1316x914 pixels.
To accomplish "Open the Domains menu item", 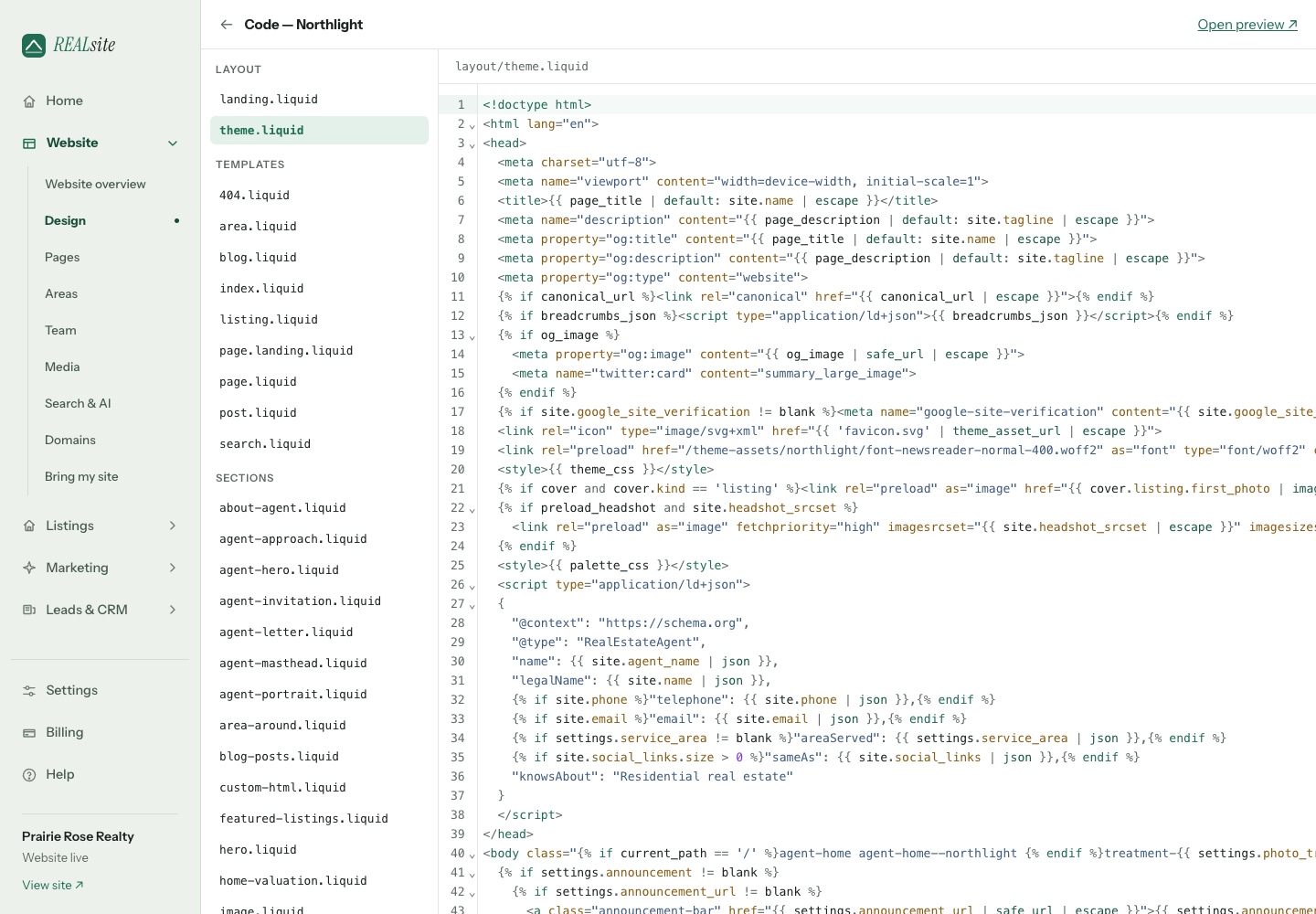I will pyautogui.click(x=70, y=440).
